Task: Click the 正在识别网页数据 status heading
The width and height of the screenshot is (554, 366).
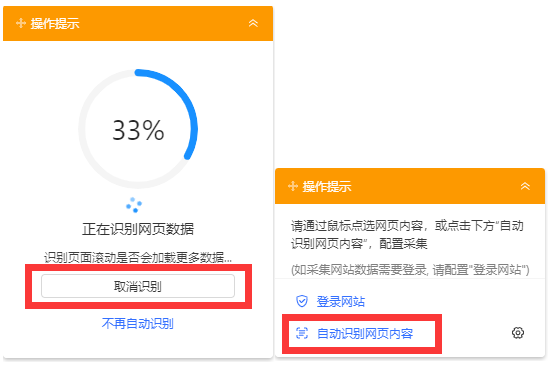Action: click(x=138, y=229)
